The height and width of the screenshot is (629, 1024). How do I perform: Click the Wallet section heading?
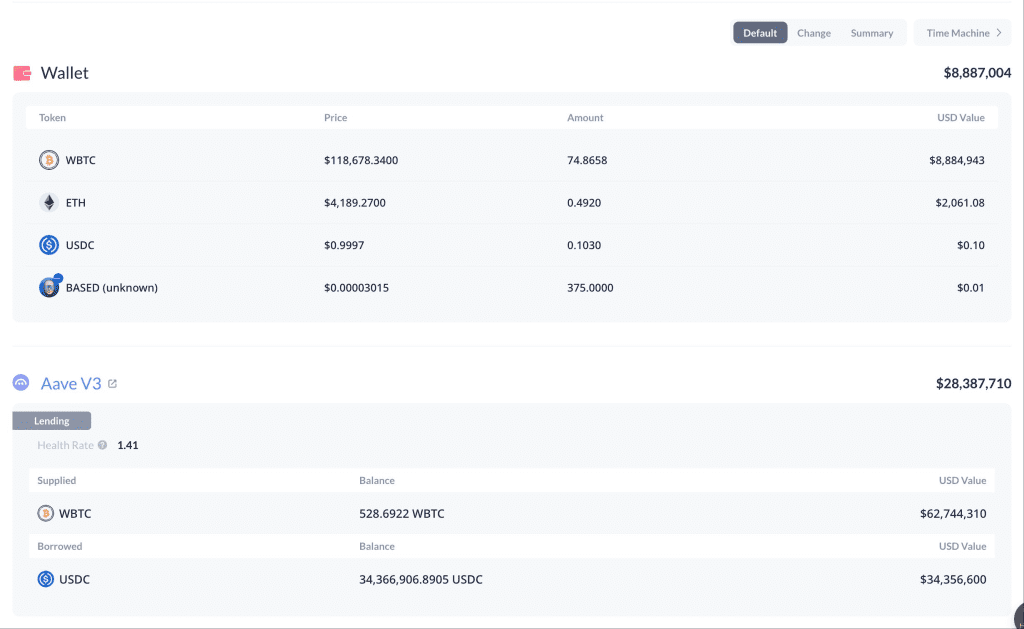(x=64, y=73)
